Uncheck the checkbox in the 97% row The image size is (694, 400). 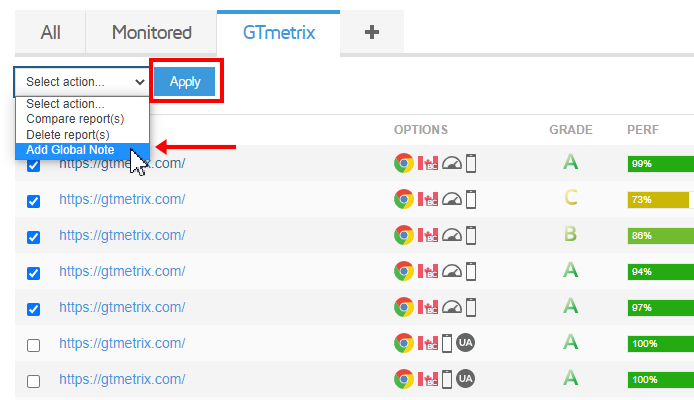(34, 309)
